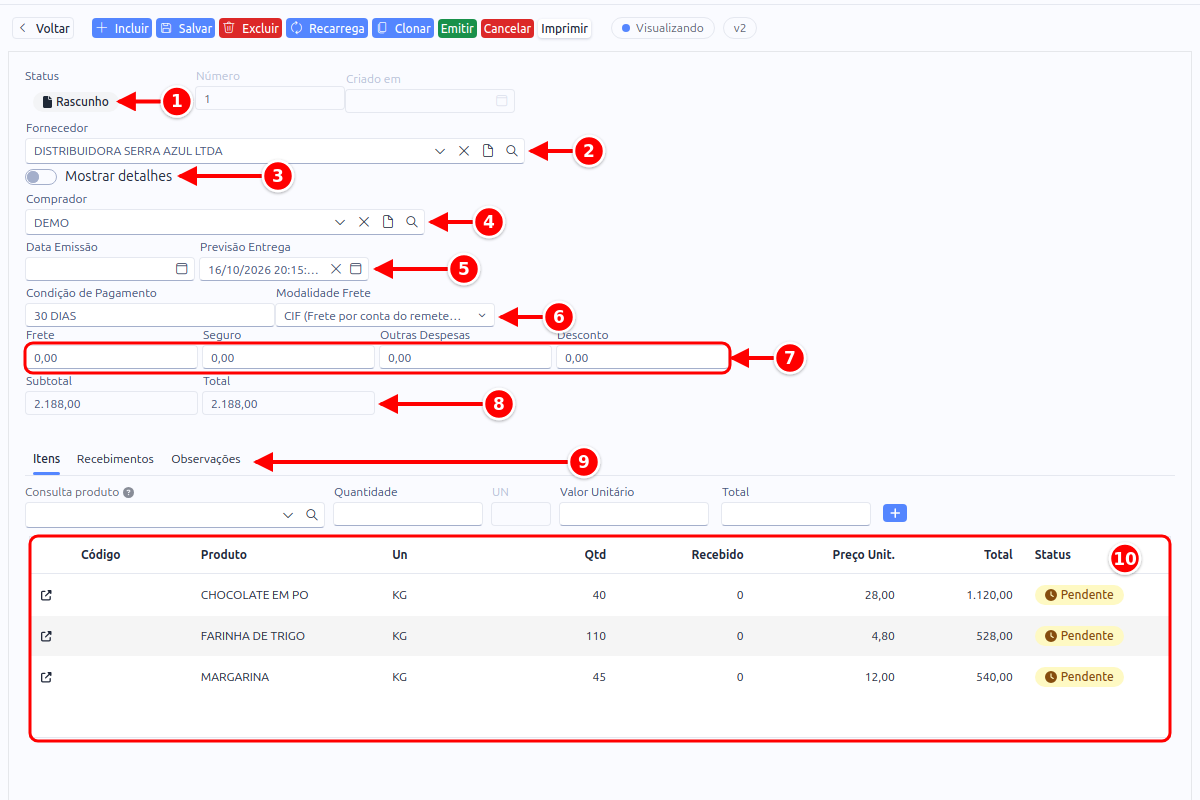Search suppliers with Fornecedor magnifier icon

coord(512,151)
